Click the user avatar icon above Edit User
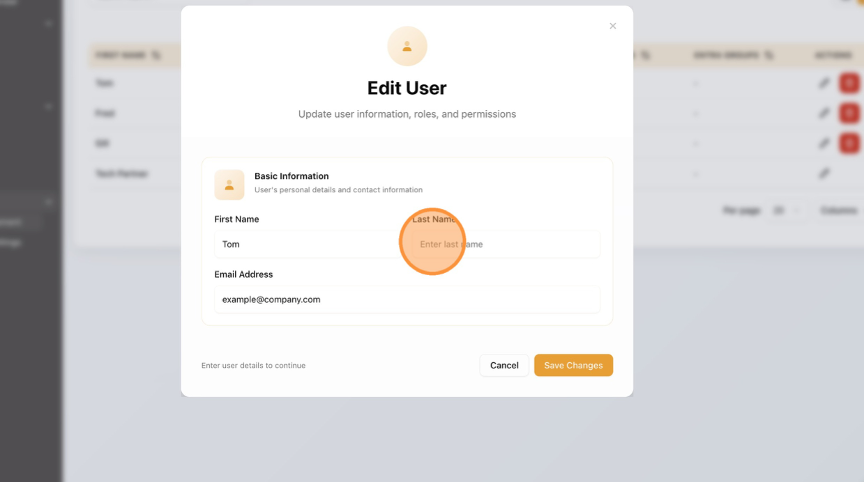Image resolution: width=864 pixels, height=482 pixels. tap(407, 46)
